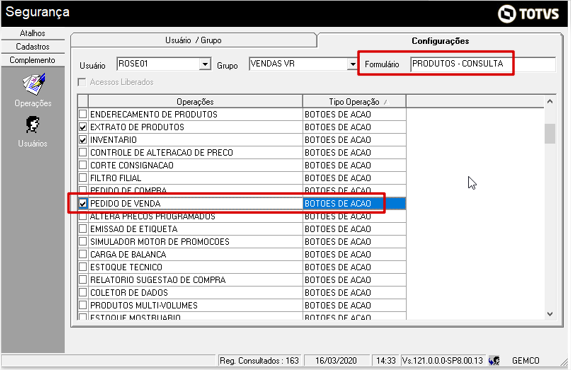The height and width of the screenshot is (370, 571).
Task: Click GEMCO label in status bar
Action: 525,361
